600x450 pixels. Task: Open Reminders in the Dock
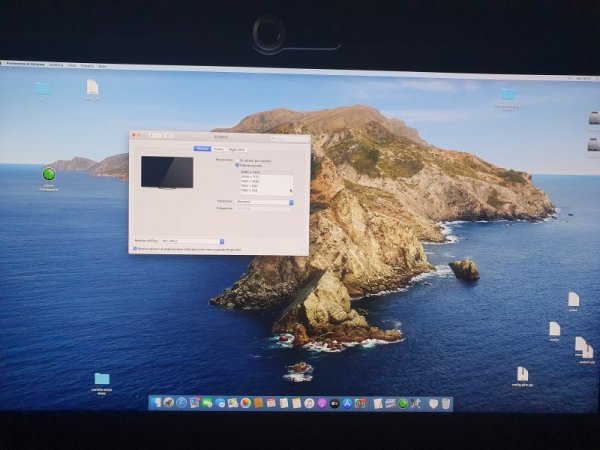tap(284, 403)
